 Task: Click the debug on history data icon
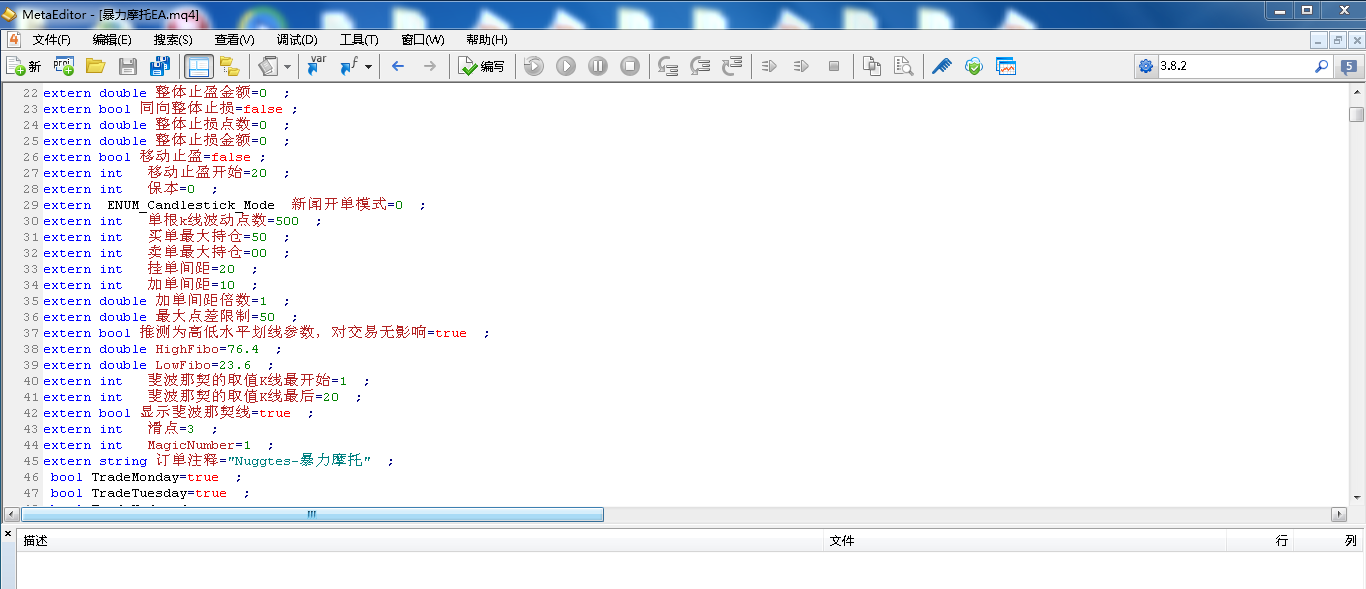[x=534, y=66]
